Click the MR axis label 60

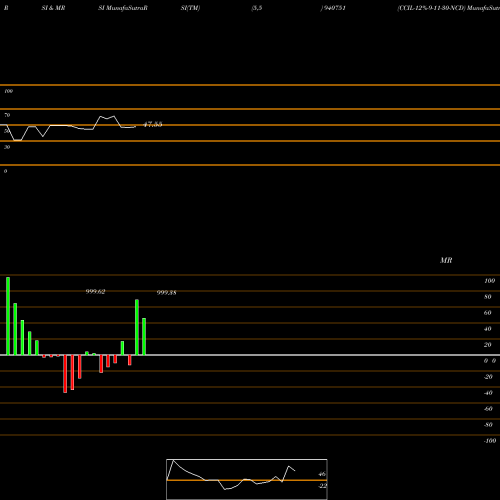point(488,313)
